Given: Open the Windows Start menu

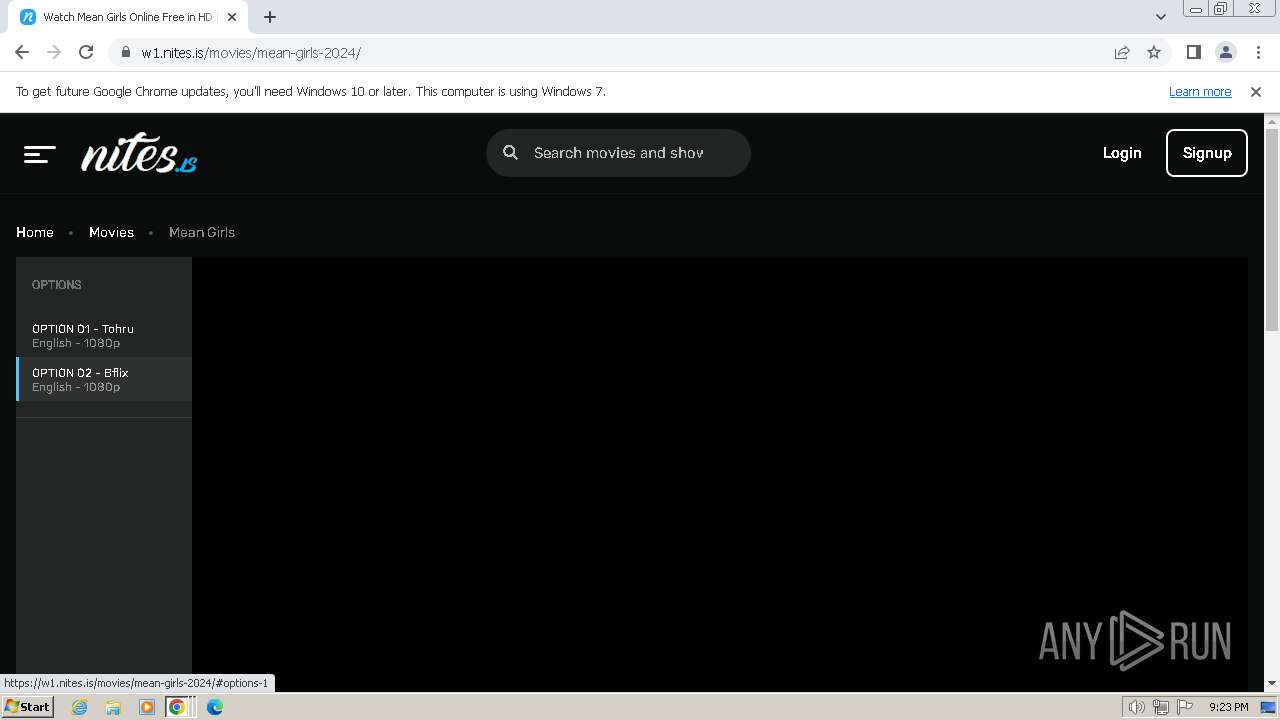Looking at the screenshot, I should (x=27, y=707).
